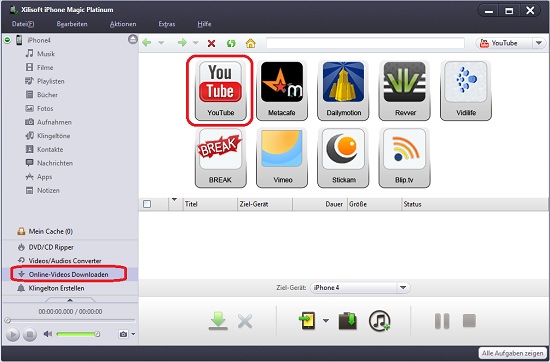550x362 pixels.
Task: Click the URL address input field
Action: (x=365, y=43)
